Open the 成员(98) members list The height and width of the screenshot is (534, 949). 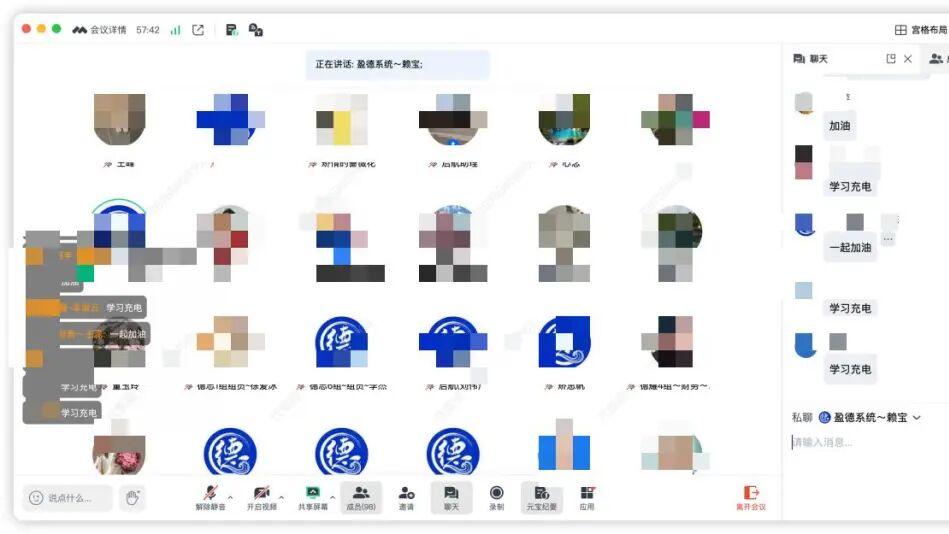coord(361,498)
